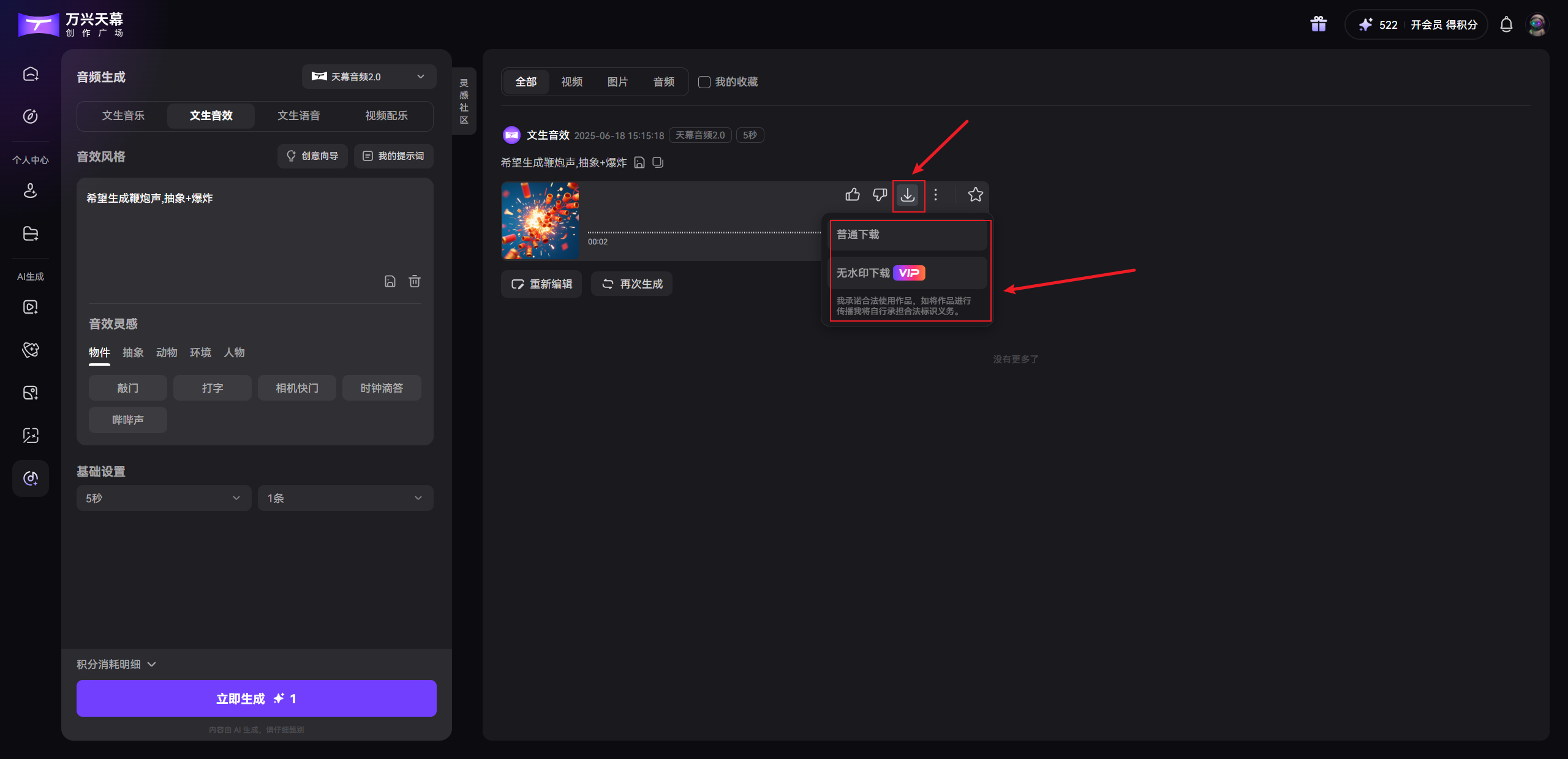Click the thumbs-up like icon
The width and height of the screenshot is (1568, 759).
[x=853, y=195]
